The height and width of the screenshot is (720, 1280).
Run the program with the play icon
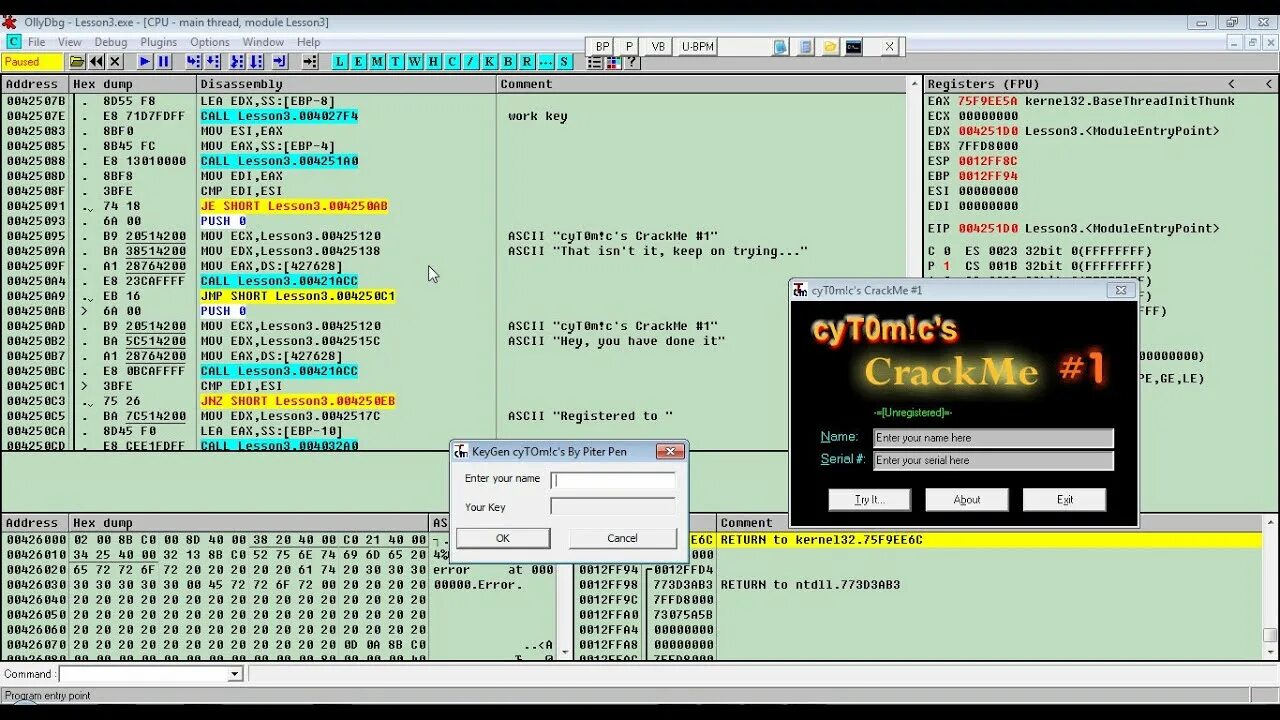tap(145, 62)
